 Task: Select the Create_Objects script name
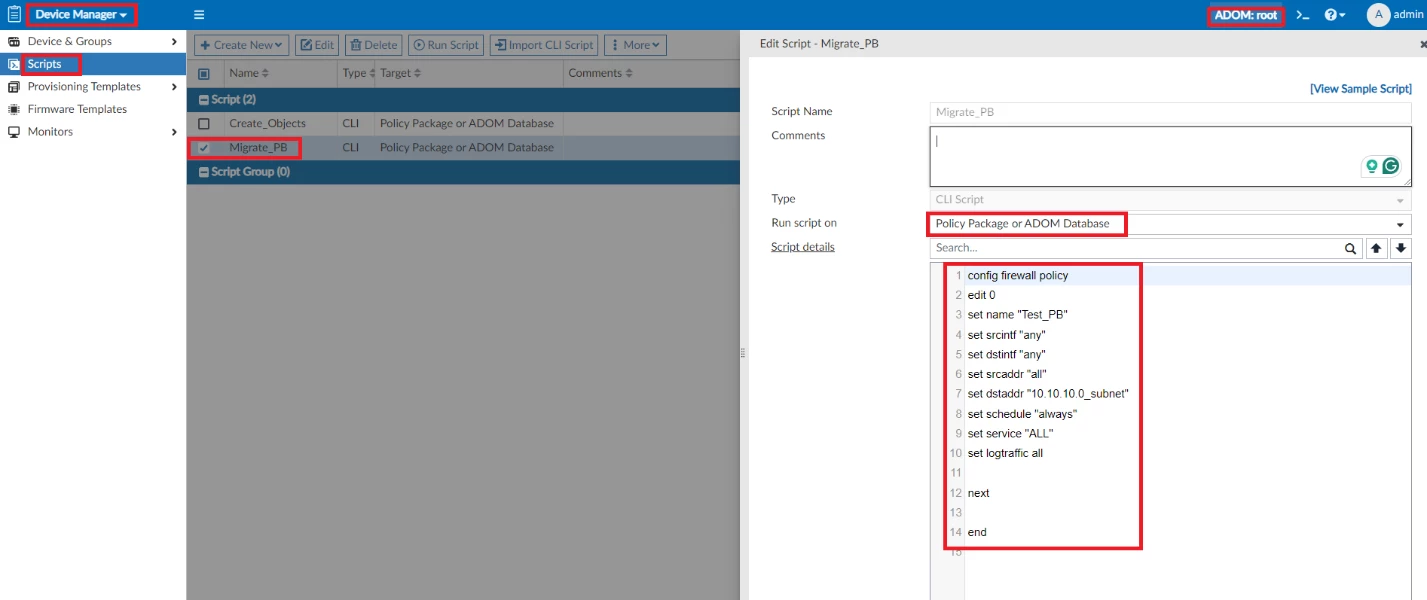click(x=267, y=124)
